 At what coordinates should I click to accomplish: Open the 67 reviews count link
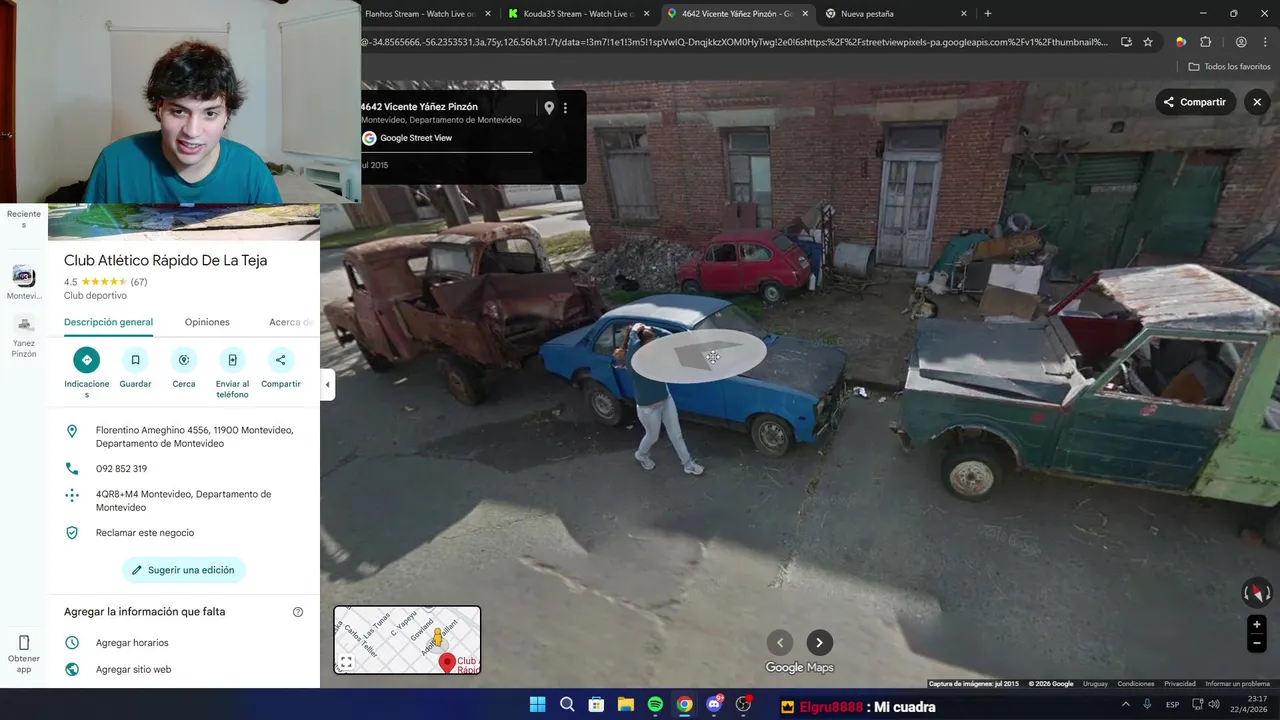coord(139,282)
